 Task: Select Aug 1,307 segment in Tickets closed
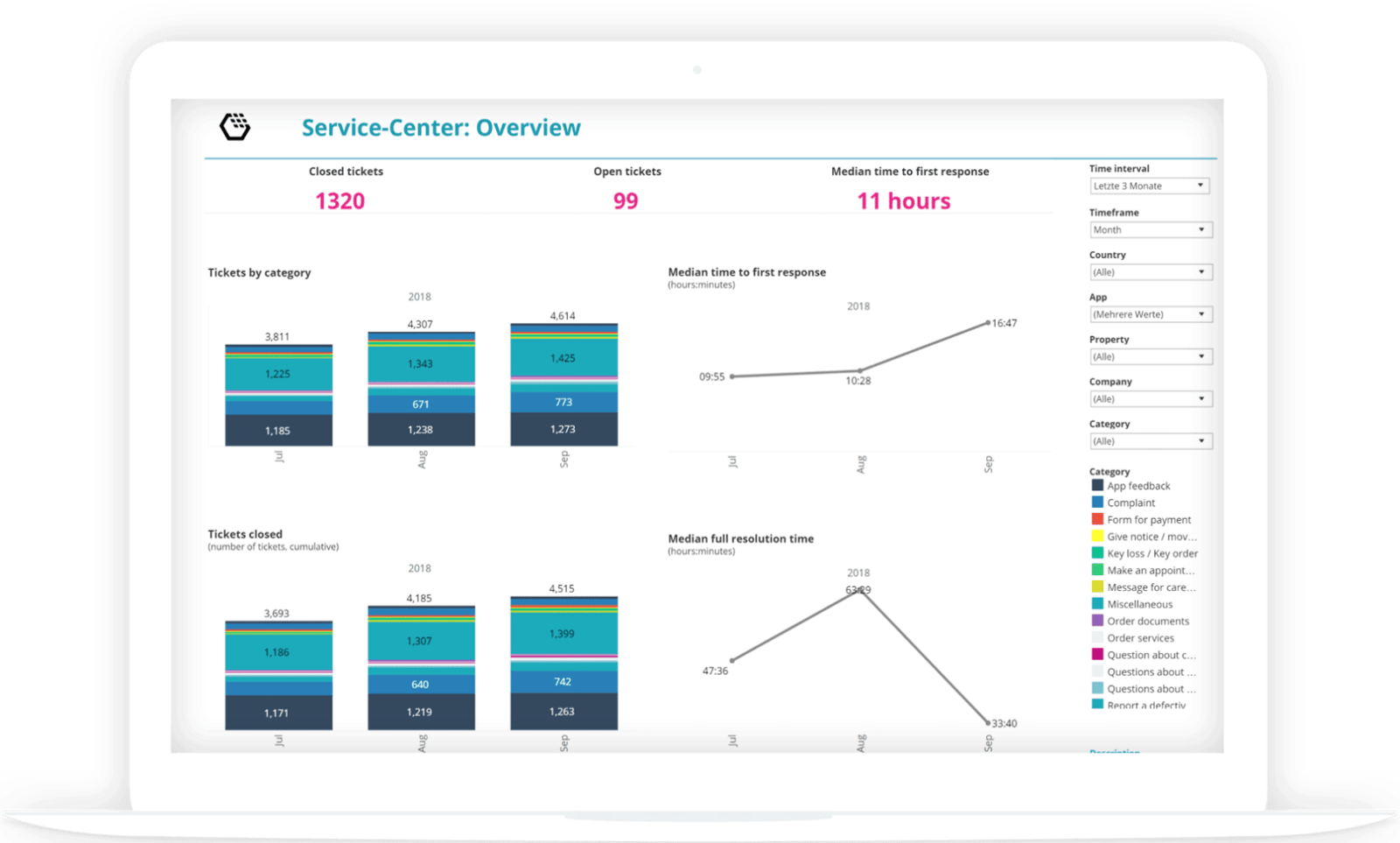click(x=421, y=642)
